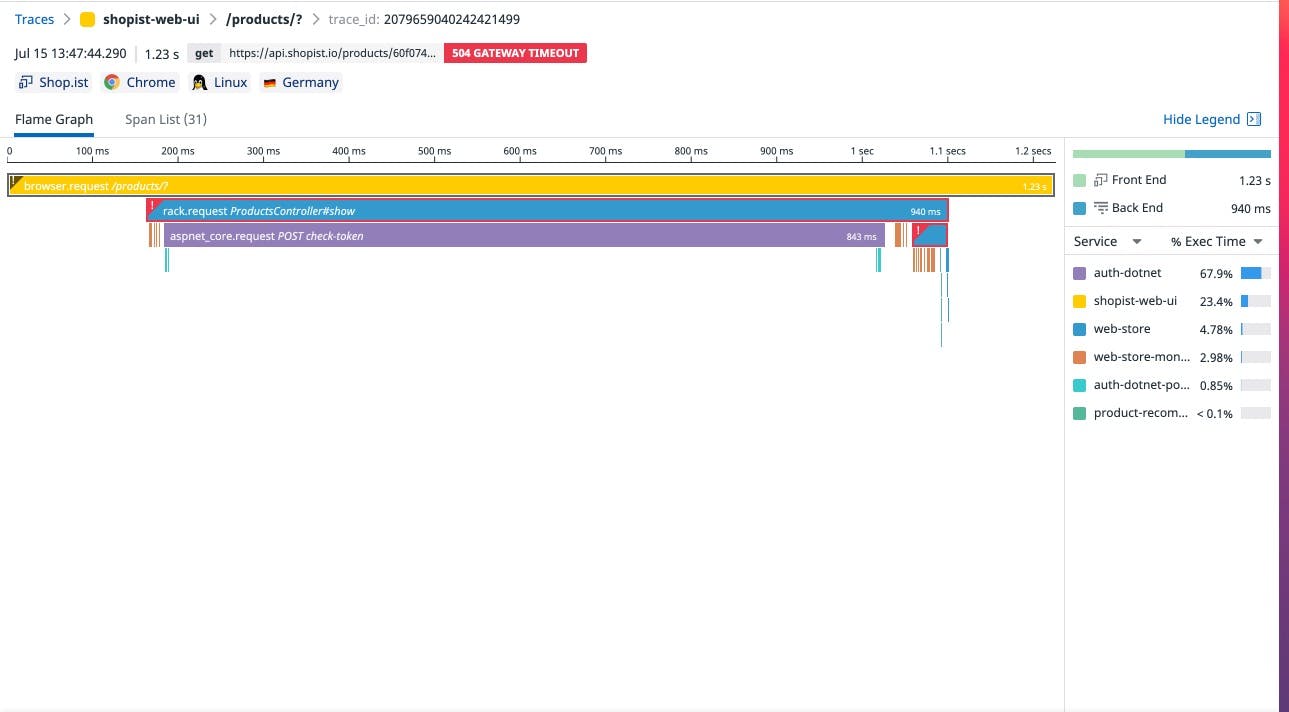Click the Front End icon in legend

[x=1101, y=180]
